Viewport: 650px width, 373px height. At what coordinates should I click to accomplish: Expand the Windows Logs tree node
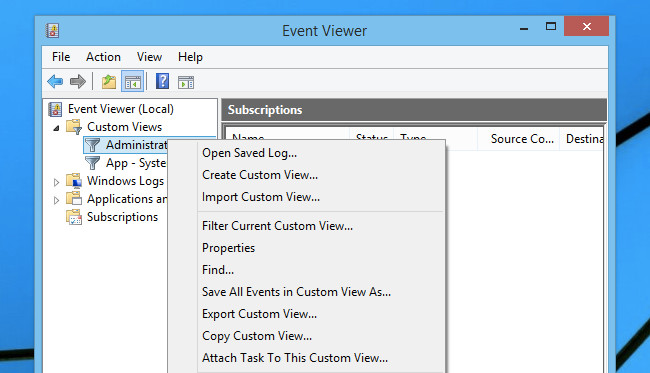tap(56, 182)
